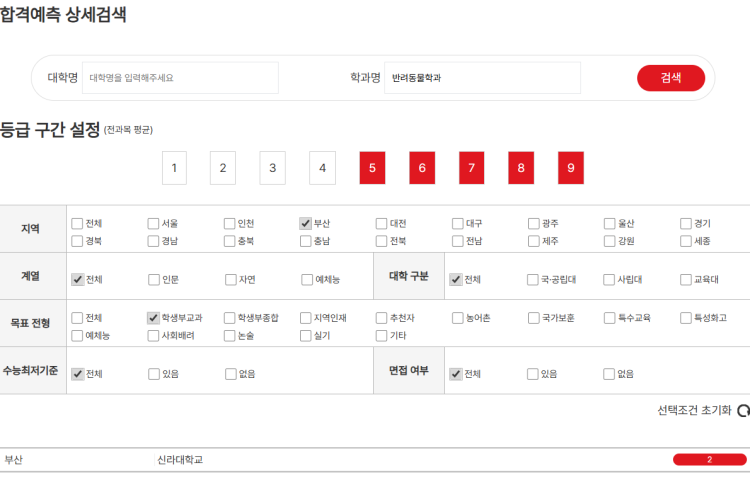Check the 전남 region checkbox
The height and width of the screenshot is (480, 750).
pyautogui.click(x=458, y=241)
